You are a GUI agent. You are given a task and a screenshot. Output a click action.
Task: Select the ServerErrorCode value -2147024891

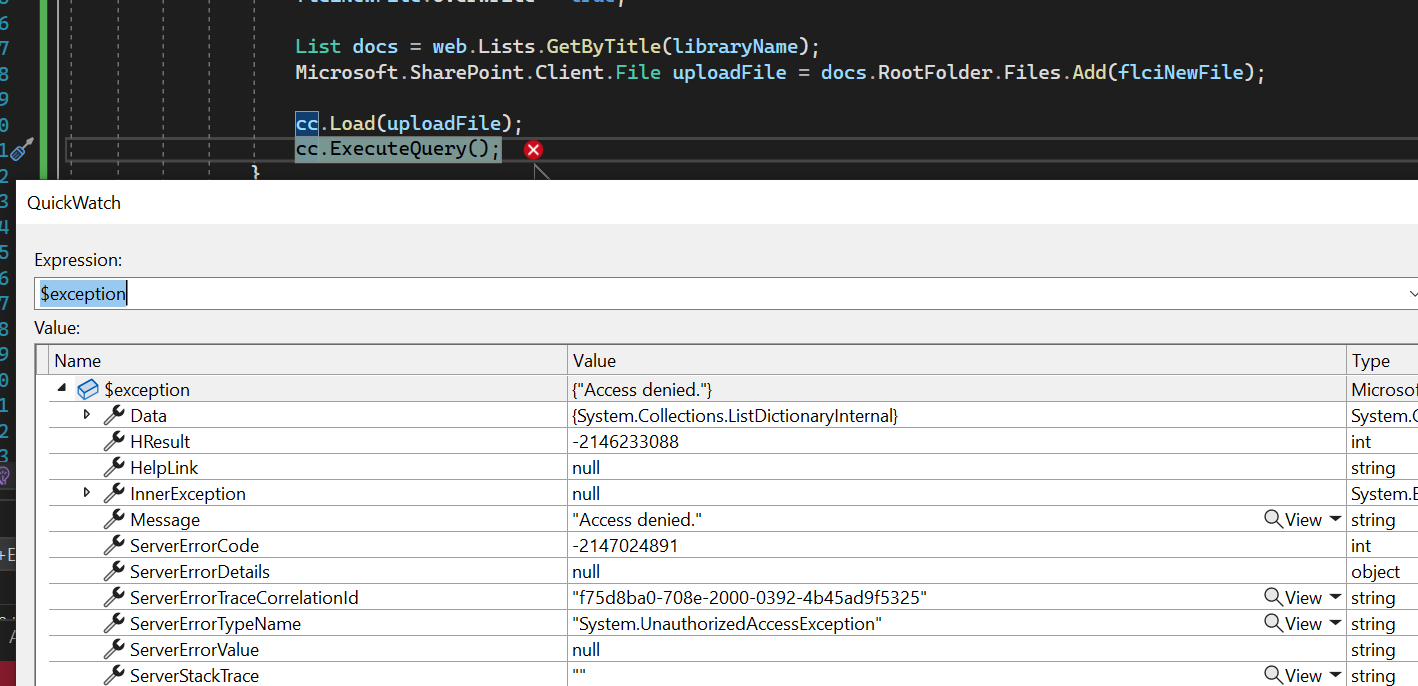pyautogui.click(x=625, y=545)
